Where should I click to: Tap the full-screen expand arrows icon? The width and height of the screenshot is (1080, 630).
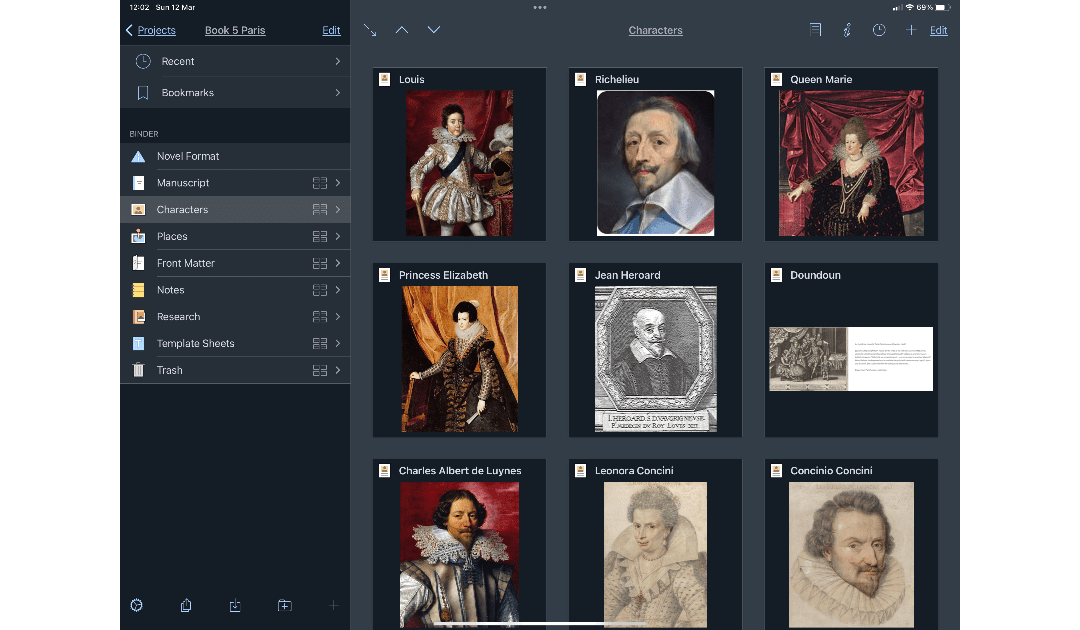click(x=370, y=30)
